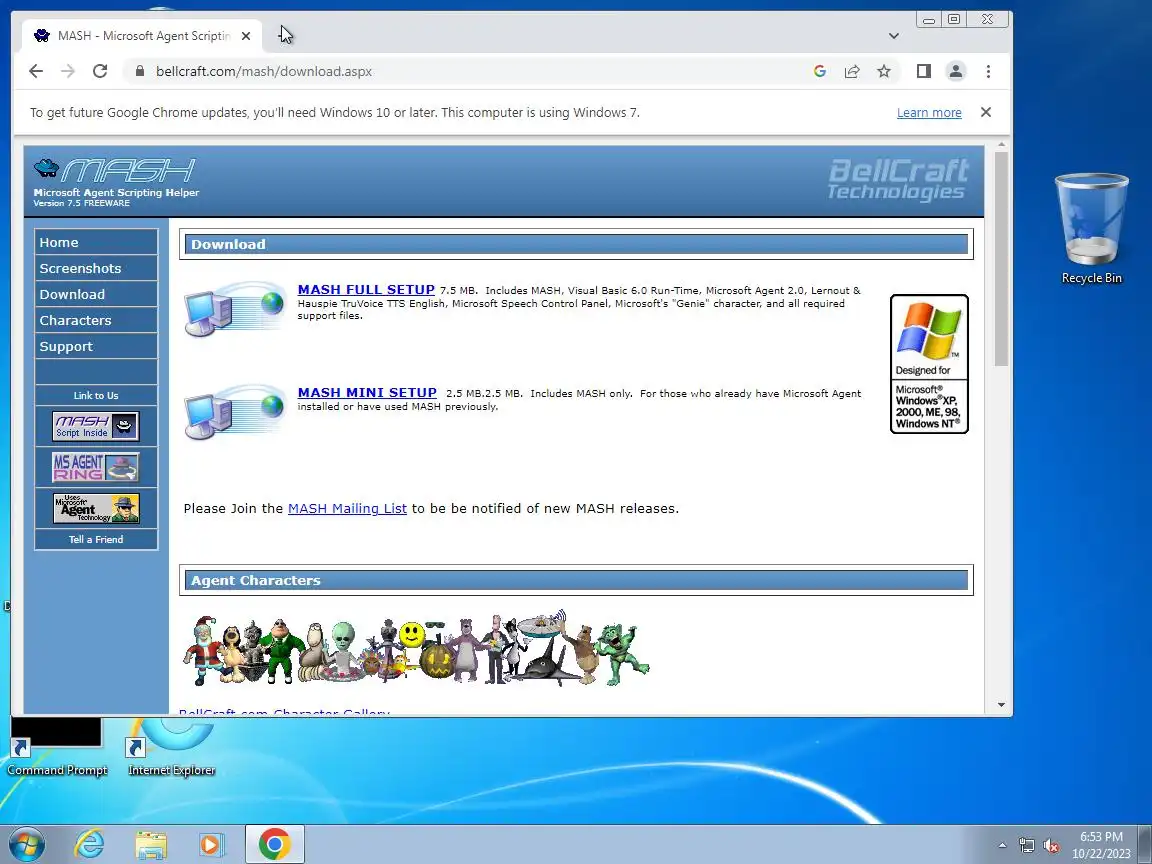Screen dimensions: 1152x864
Task: Select the MASH tab
Action: (x=142, y=36)
